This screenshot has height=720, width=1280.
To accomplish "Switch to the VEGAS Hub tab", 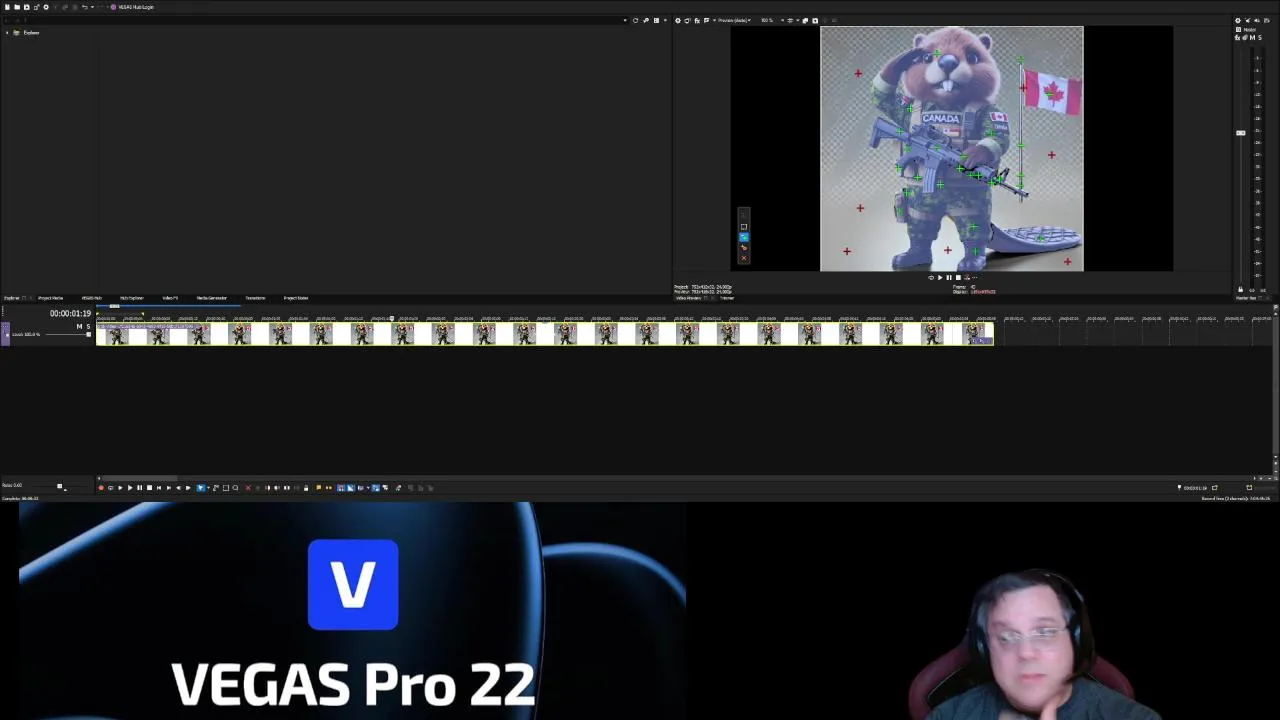I will pyautogui.click(x=91, y=298).
